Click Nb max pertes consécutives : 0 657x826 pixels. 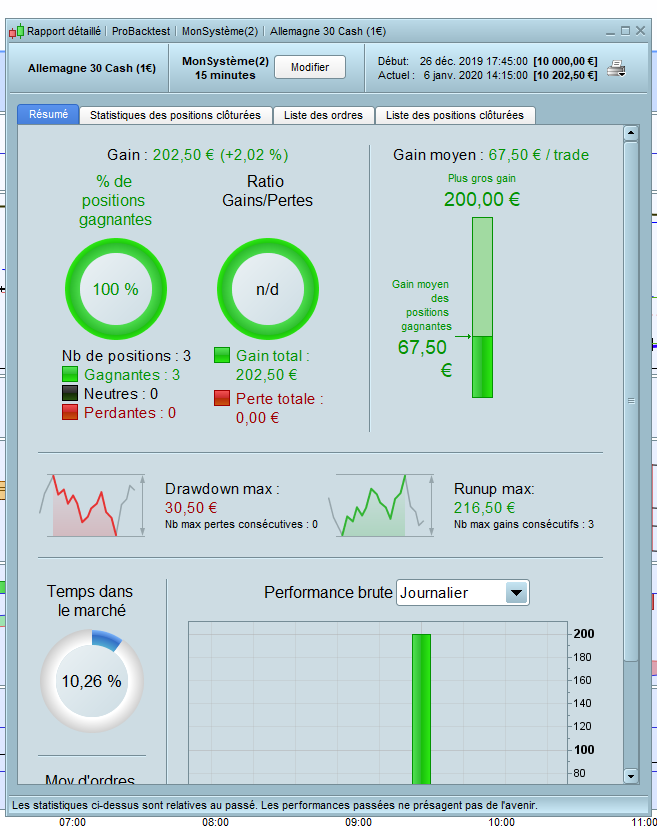(241, 524)
